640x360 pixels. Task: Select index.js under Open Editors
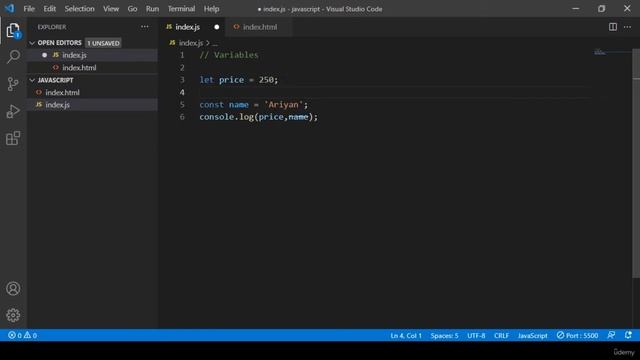(92, 55)
